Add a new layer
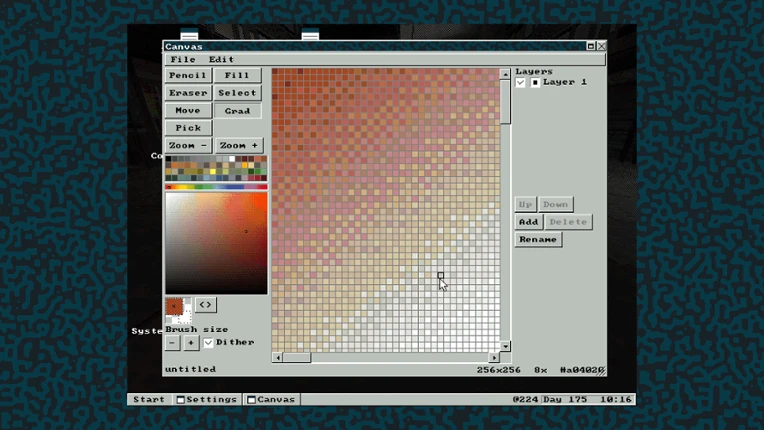The image size is (764, 430). click(528, 222)
